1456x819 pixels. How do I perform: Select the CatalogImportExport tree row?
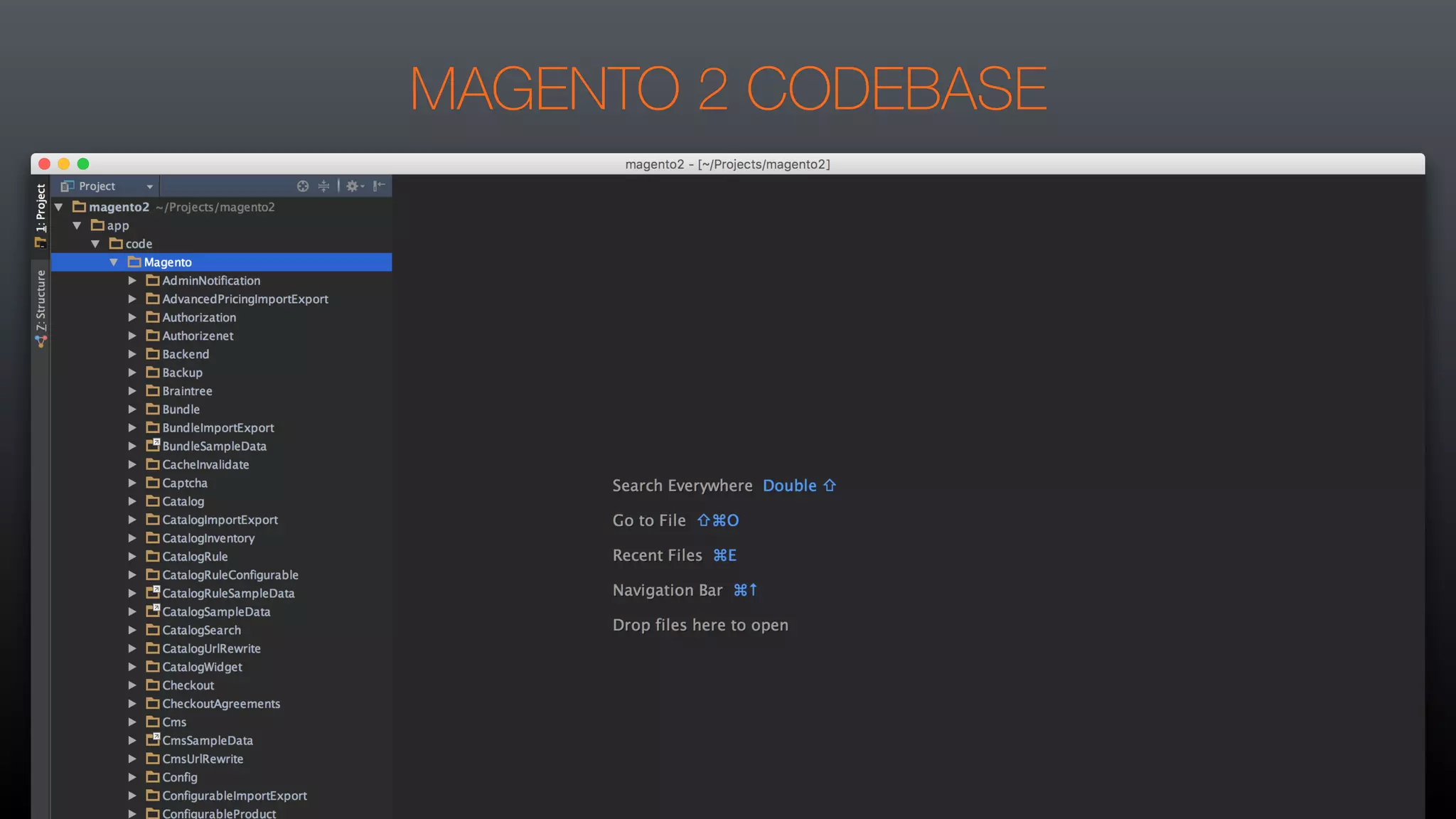(x=221, y=520)
